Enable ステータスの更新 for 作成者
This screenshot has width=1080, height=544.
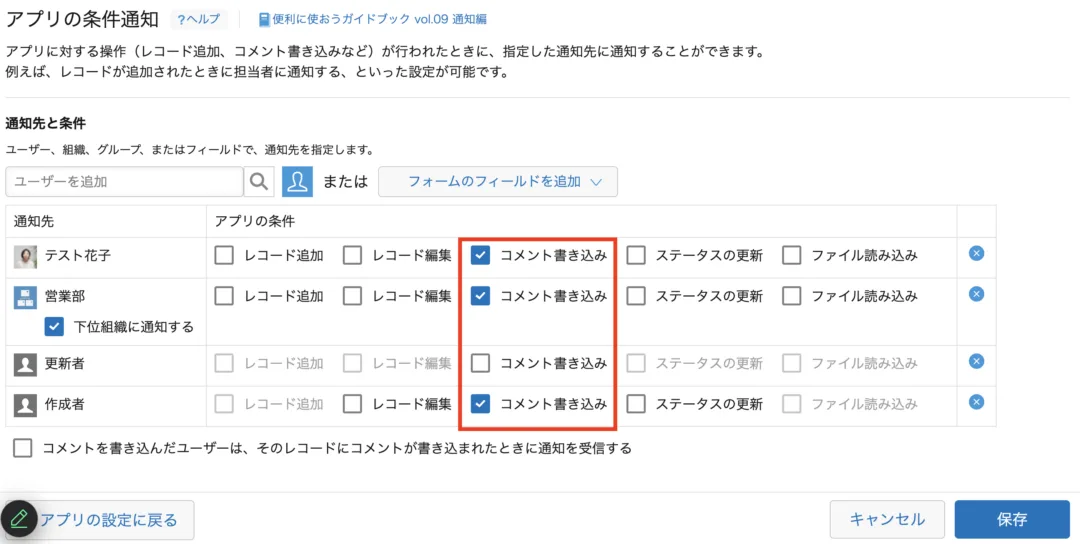(x=636, y=404)
